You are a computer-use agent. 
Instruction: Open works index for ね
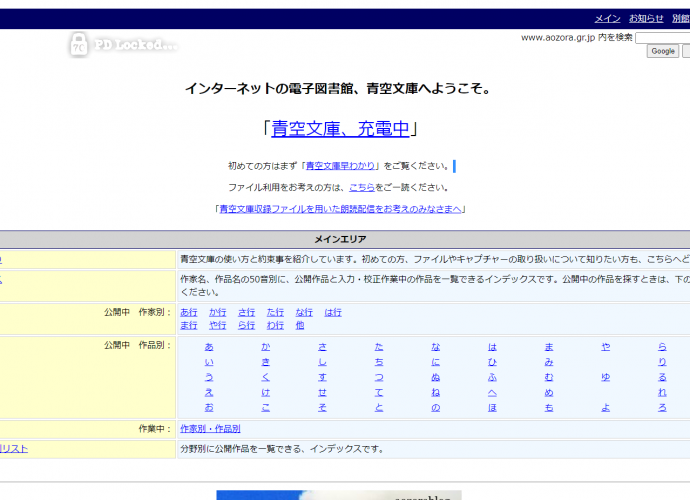(436, 393)
